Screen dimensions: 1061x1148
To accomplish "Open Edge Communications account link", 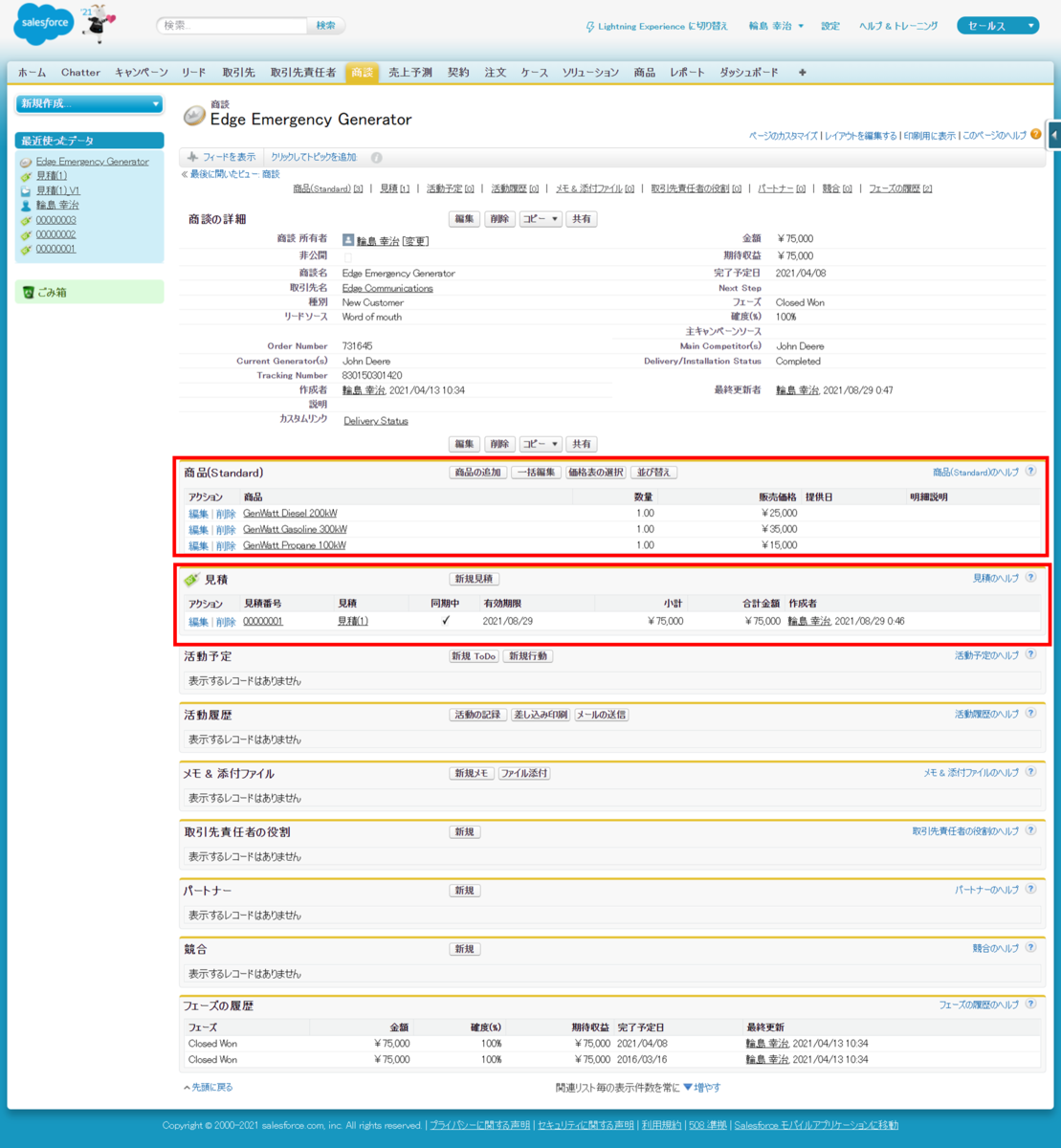I will [x=387, y=288].
